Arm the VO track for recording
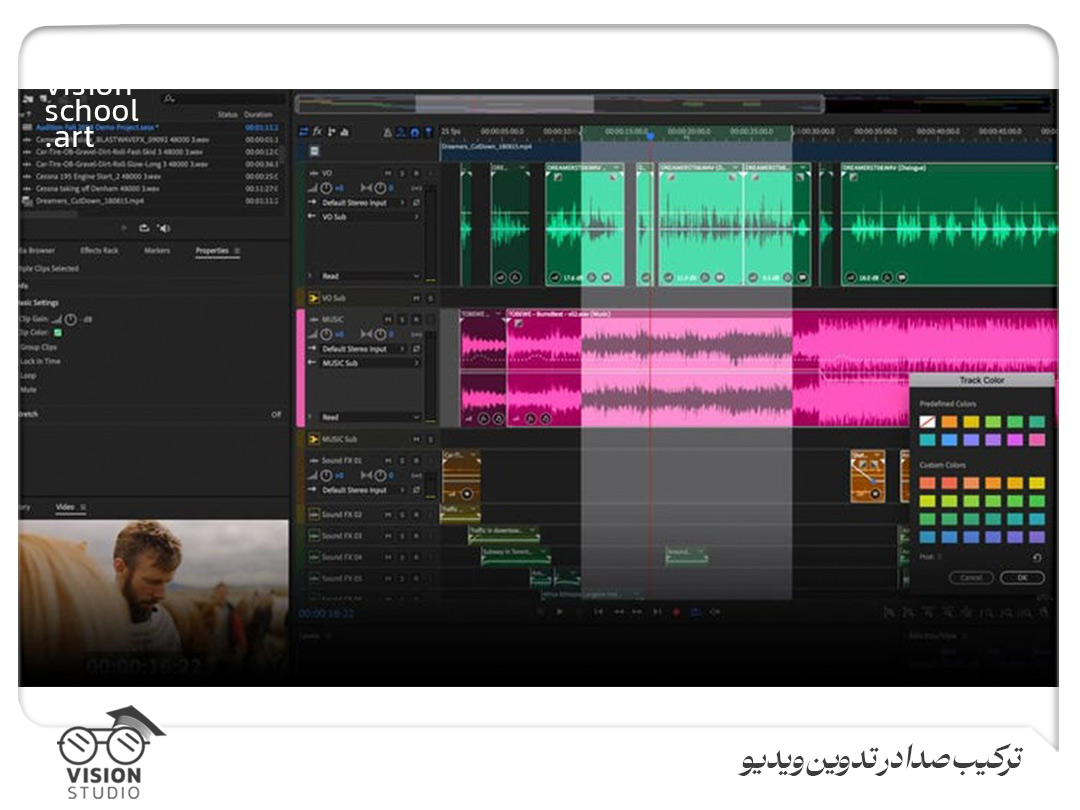The image size is (1080, 810). [417, 173]
